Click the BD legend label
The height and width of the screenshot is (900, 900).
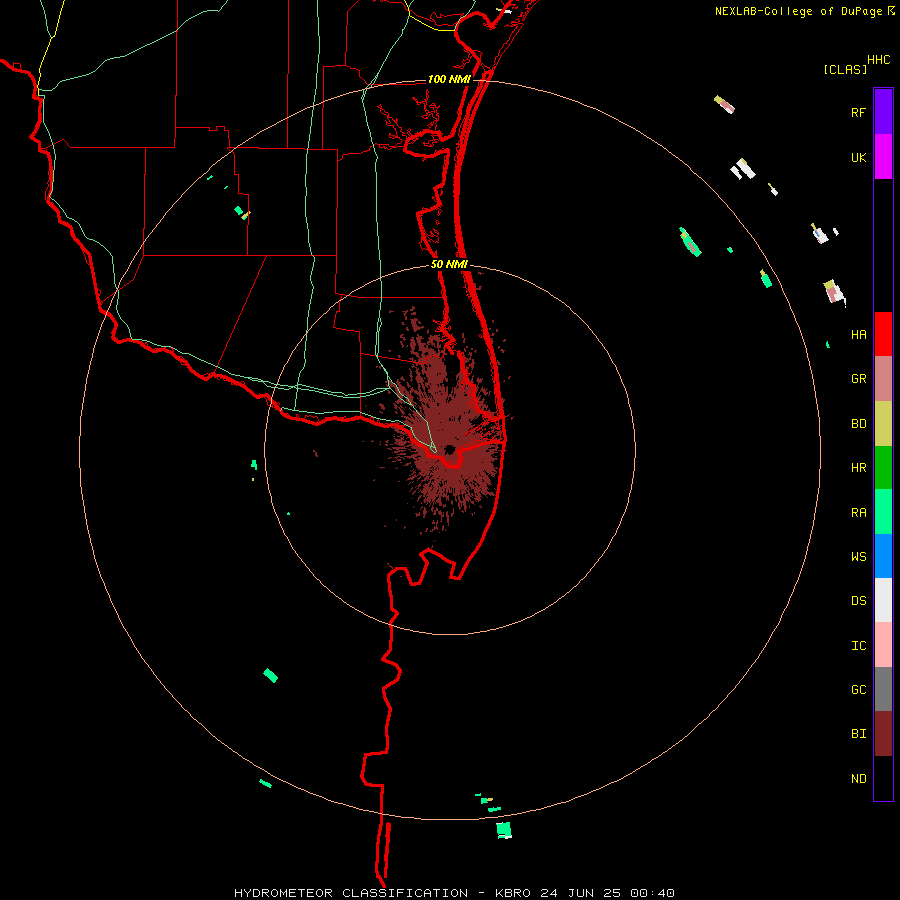858,424
